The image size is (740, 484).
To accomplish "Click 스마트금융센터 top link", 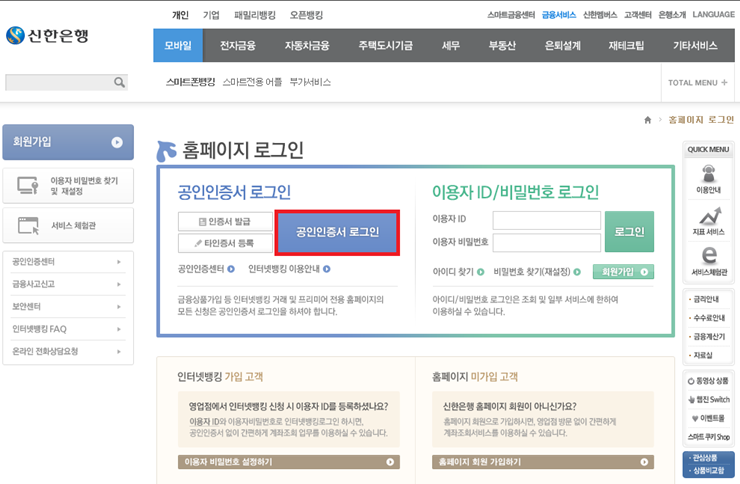I will (511, 15).
